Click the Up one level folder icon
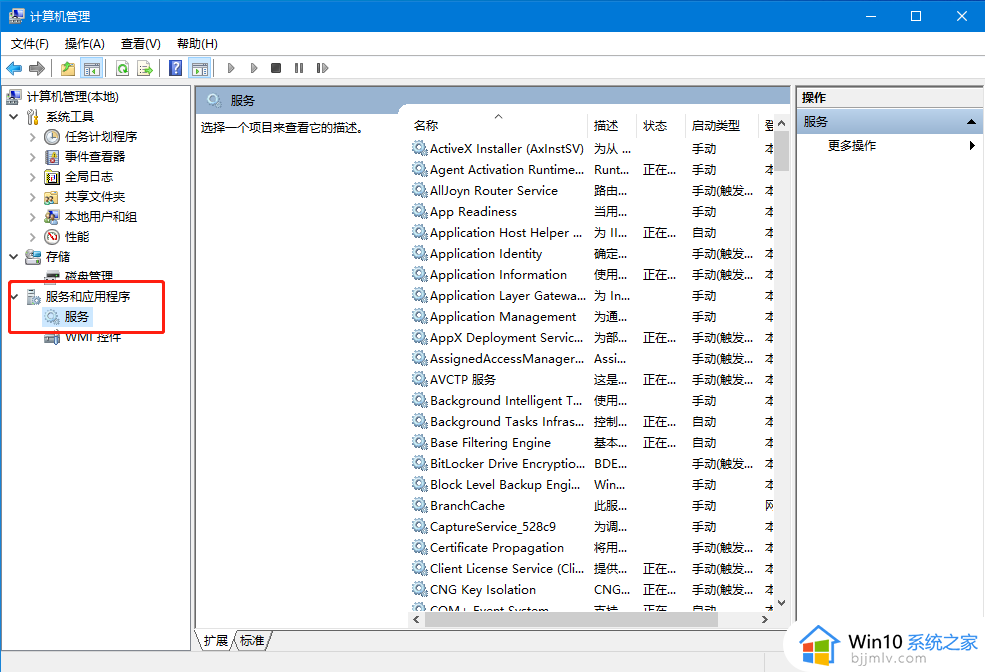 [x=67, y=68]
